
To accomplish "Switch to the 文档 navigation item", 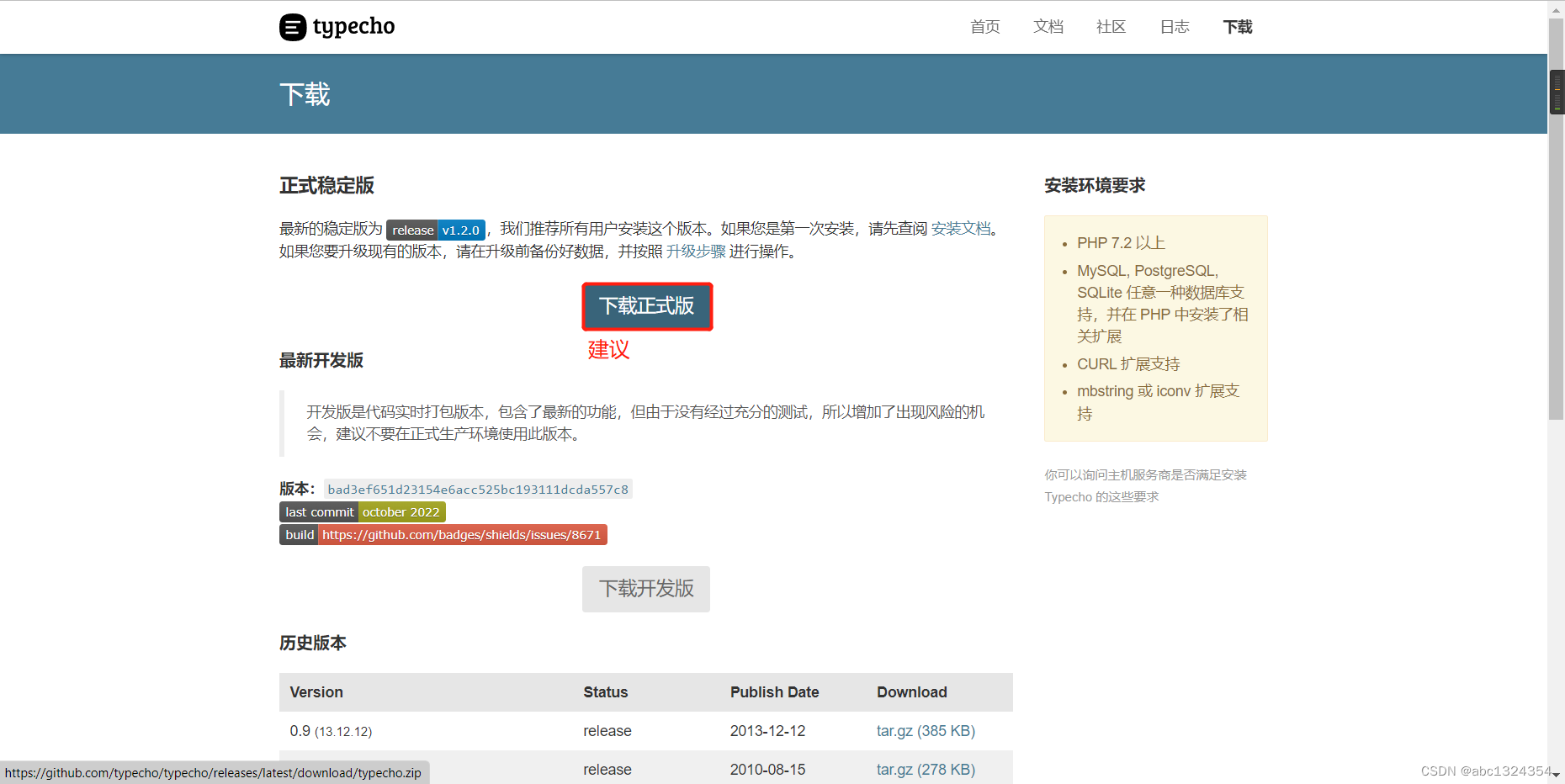I will [x=1048, y=26].
